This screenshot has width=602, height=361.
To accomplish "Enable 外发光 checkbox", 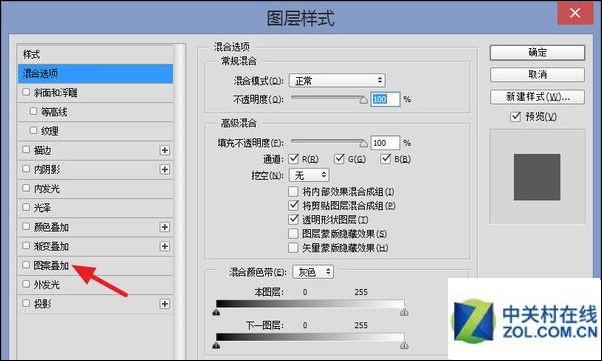I will coord(26,284).
